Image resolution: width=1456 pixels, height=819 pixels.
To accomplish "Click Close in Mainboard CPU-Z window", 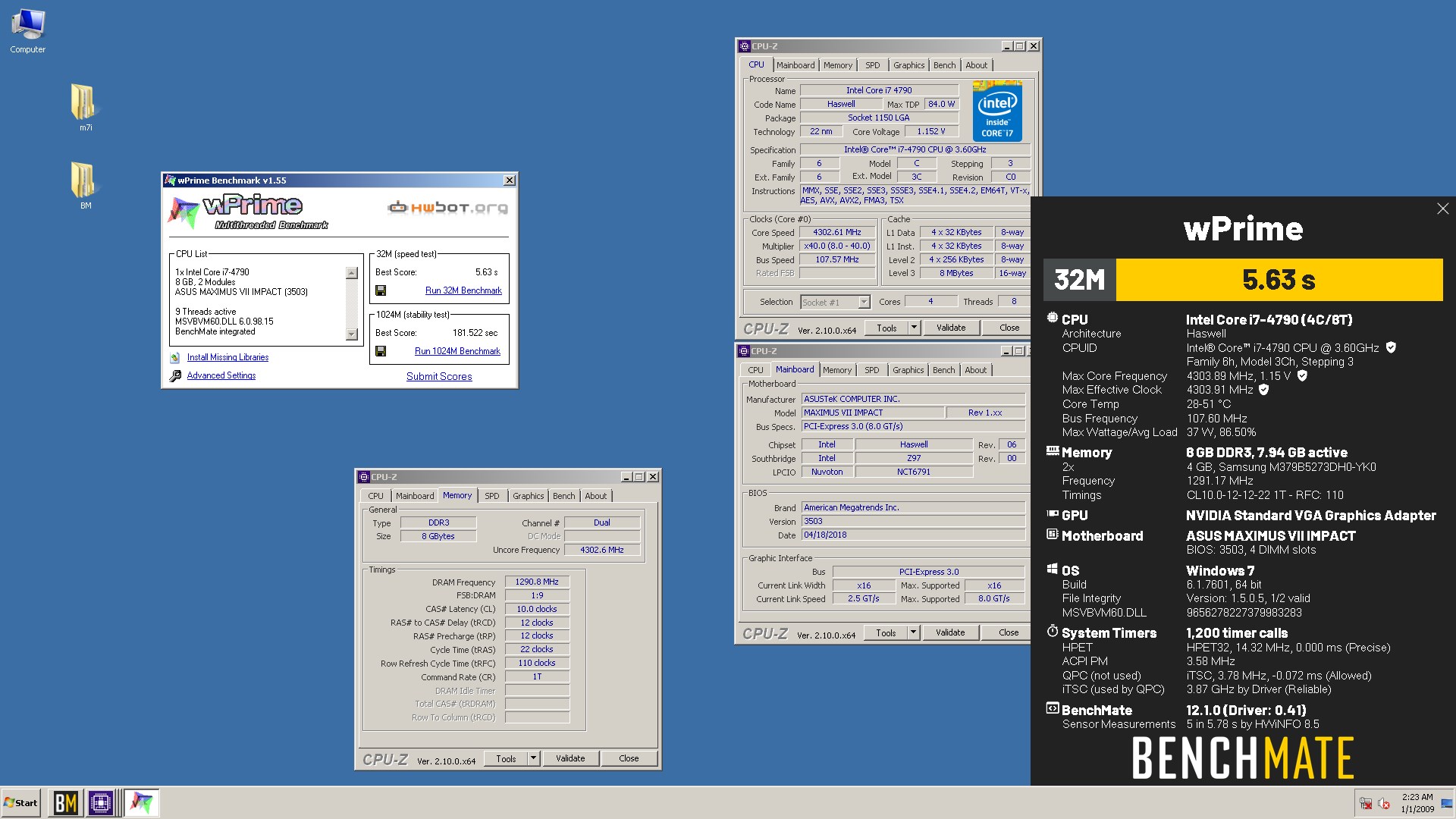I will pos(1009,632).
